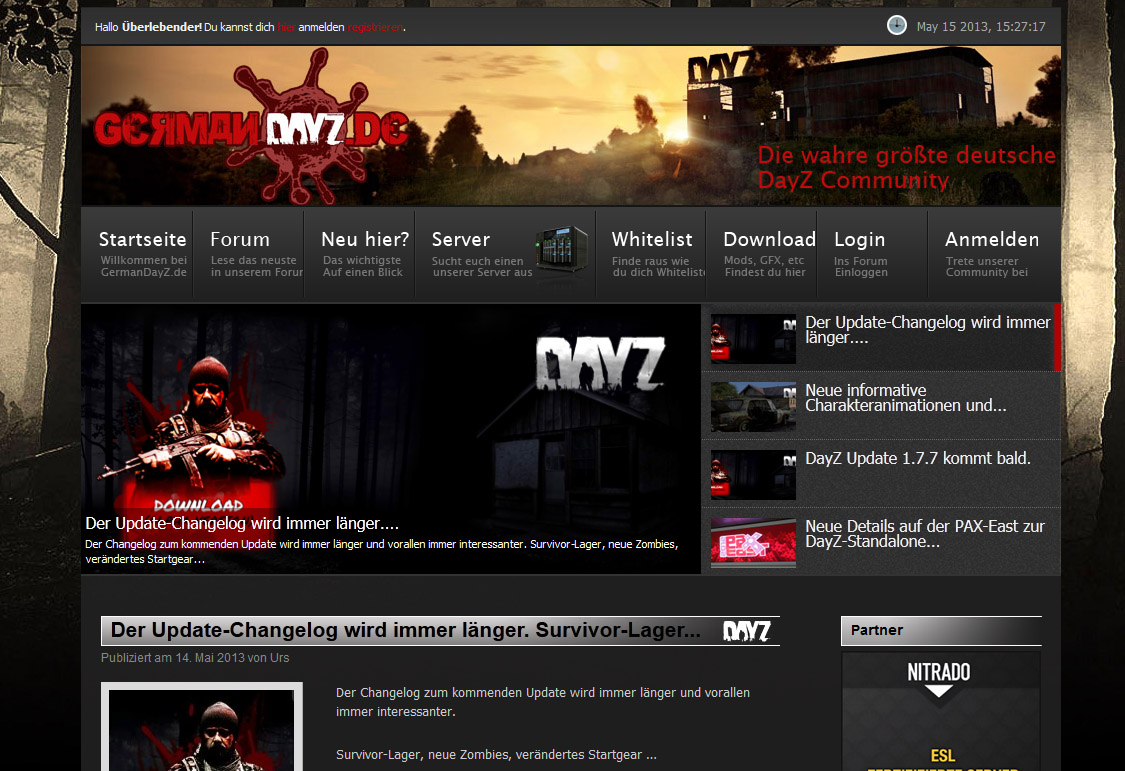The height and width of the screenshot is (771, 1125).
Task: Click PAX East thumbnail in news list
Action: (753, 543)
